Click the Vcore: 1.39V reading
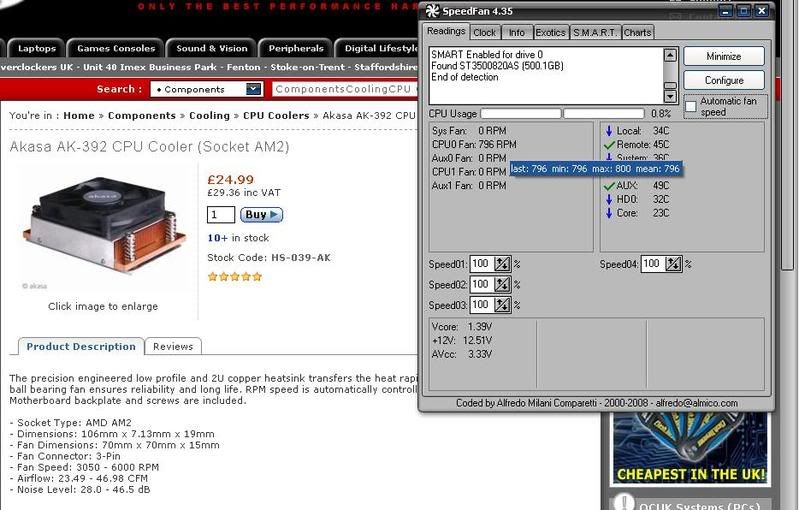This screenshot has height=510, width=799. pos(462,327)
